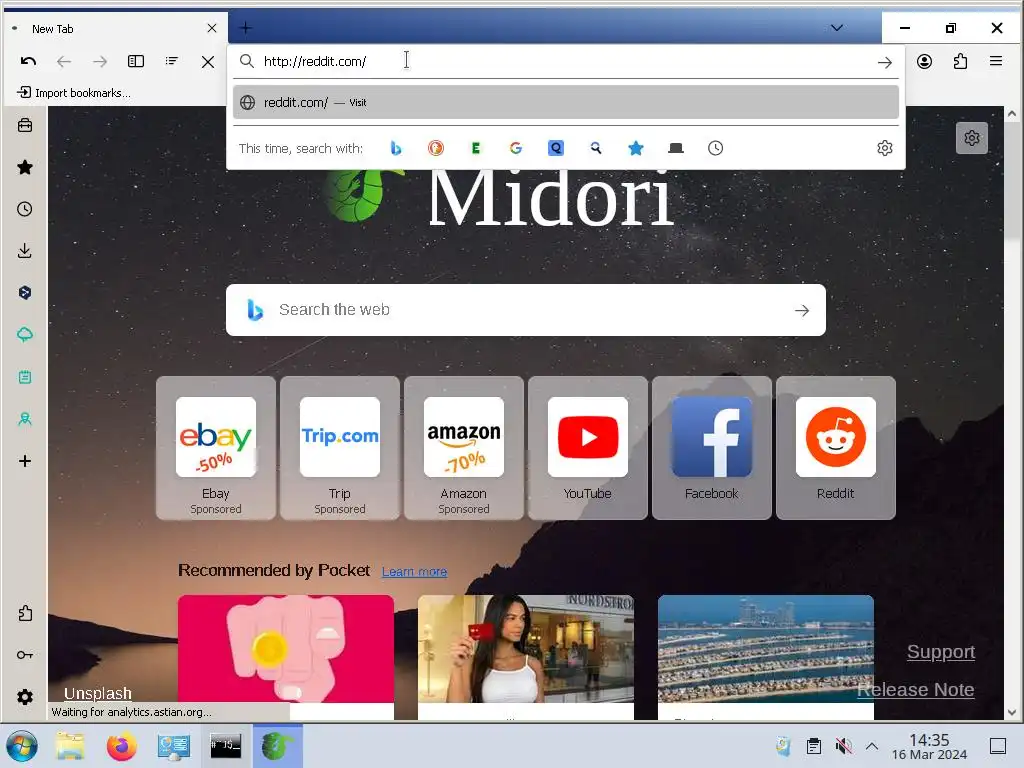Open the aerial coastline Pocket story
1024x768 pixels.
[x=765, y=657]
